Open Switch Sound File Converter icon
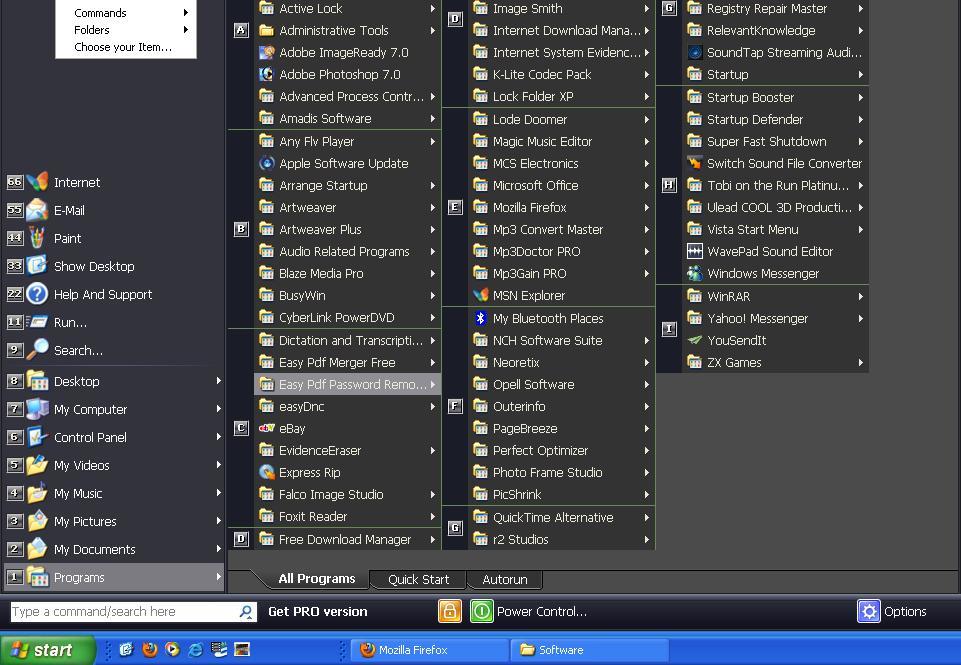 (x=694, y=164)
